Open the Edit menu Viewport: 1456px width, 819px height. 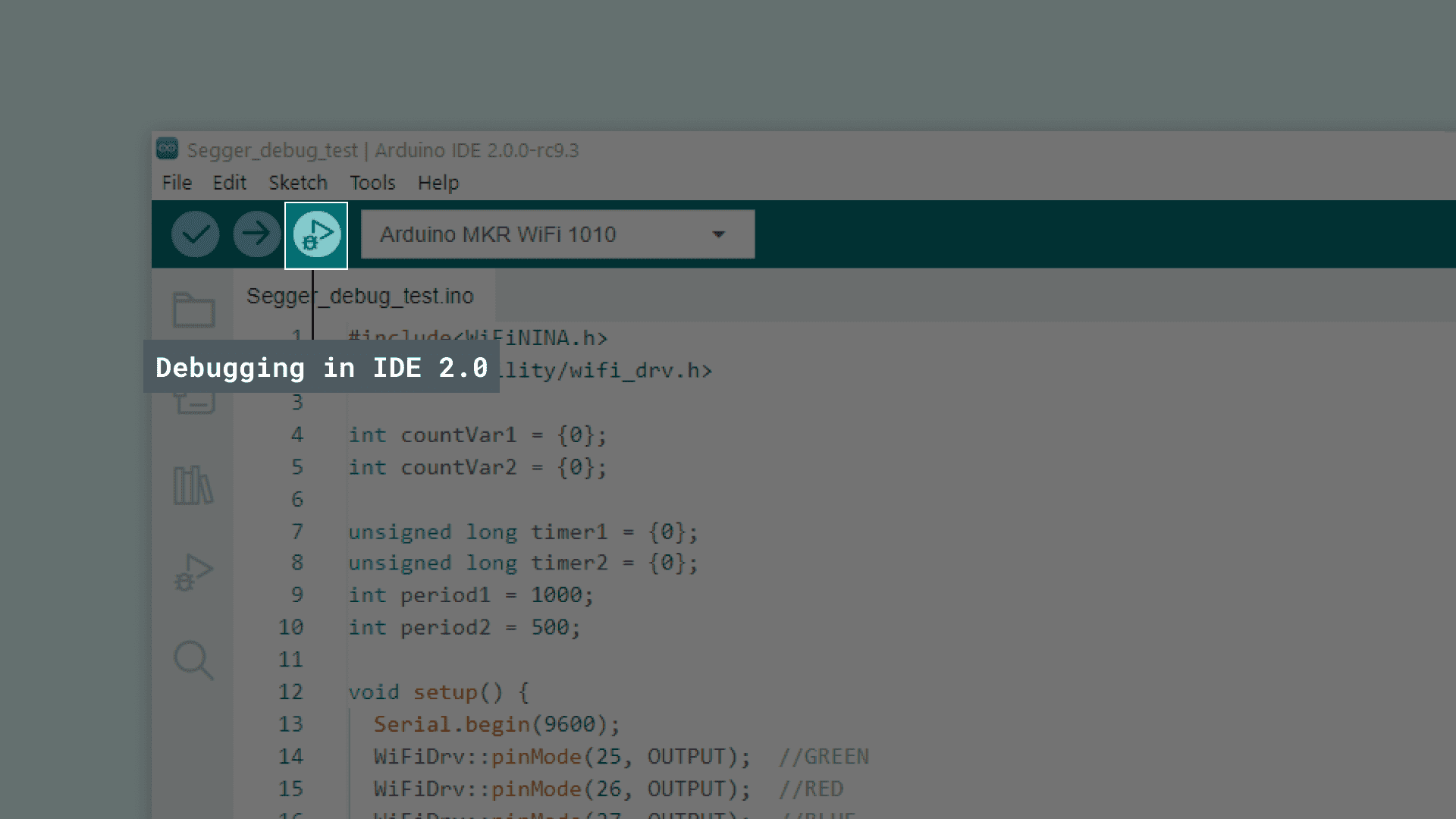[229, 183]
